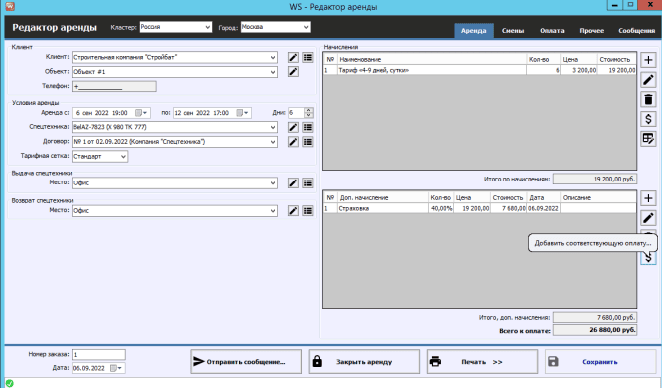Edit selected charge in Начисления table
662x388 pixels.
coord(648,80)
